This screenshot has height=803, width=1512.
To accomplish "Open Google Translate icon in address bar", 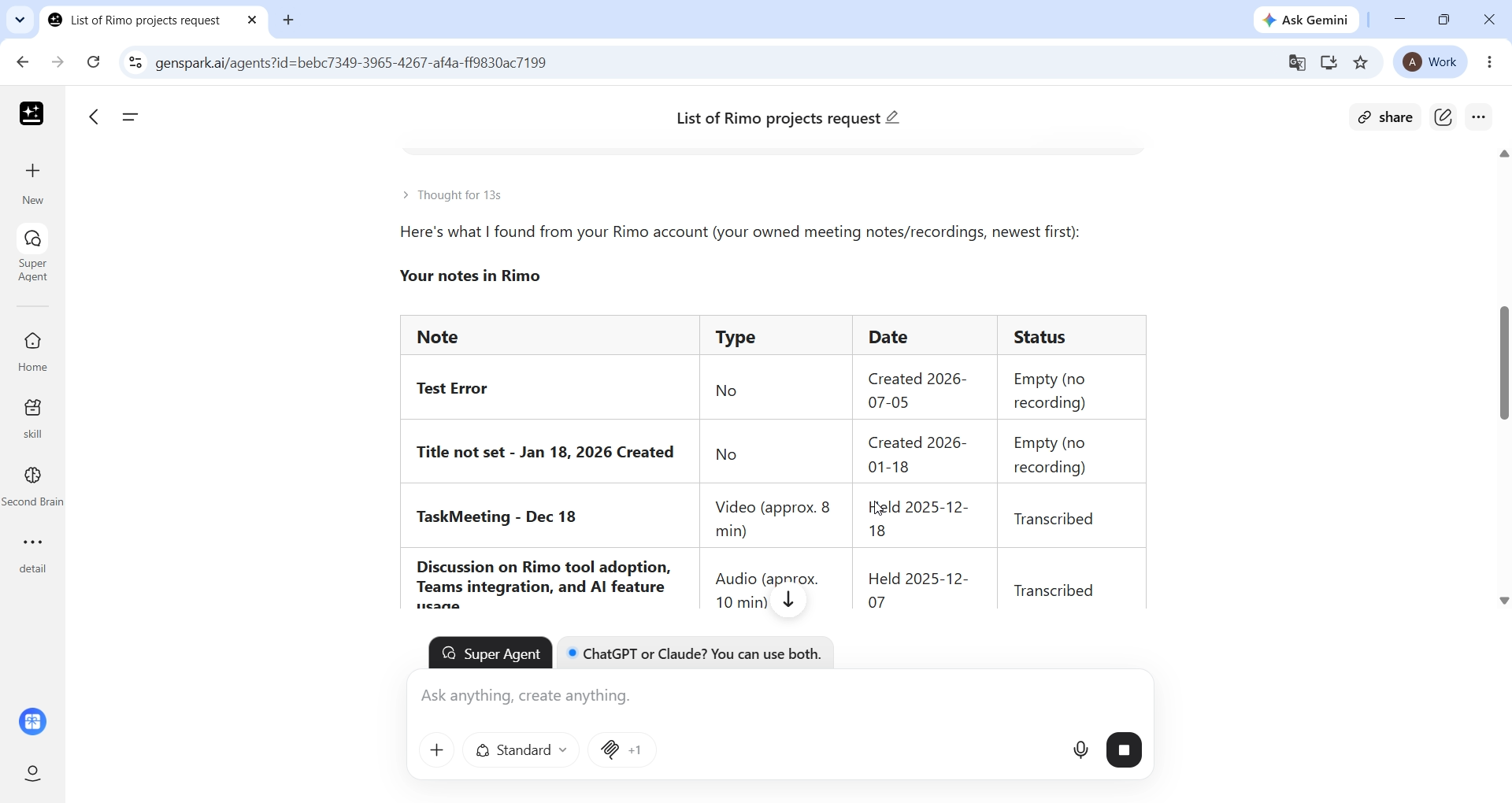I will (x=1298, y=63).
